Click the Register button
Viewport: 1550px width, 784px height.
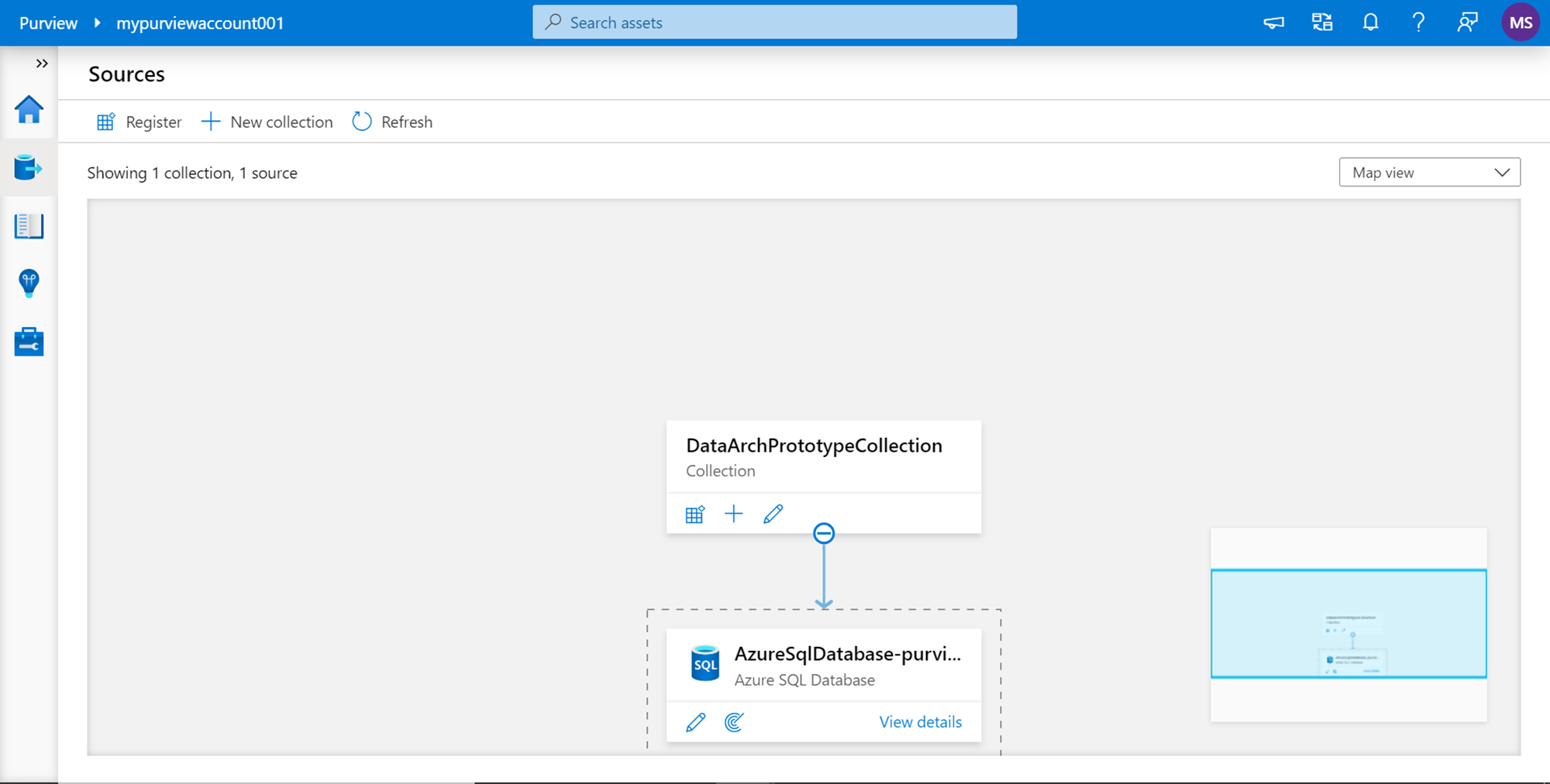[x=139, y=122]
